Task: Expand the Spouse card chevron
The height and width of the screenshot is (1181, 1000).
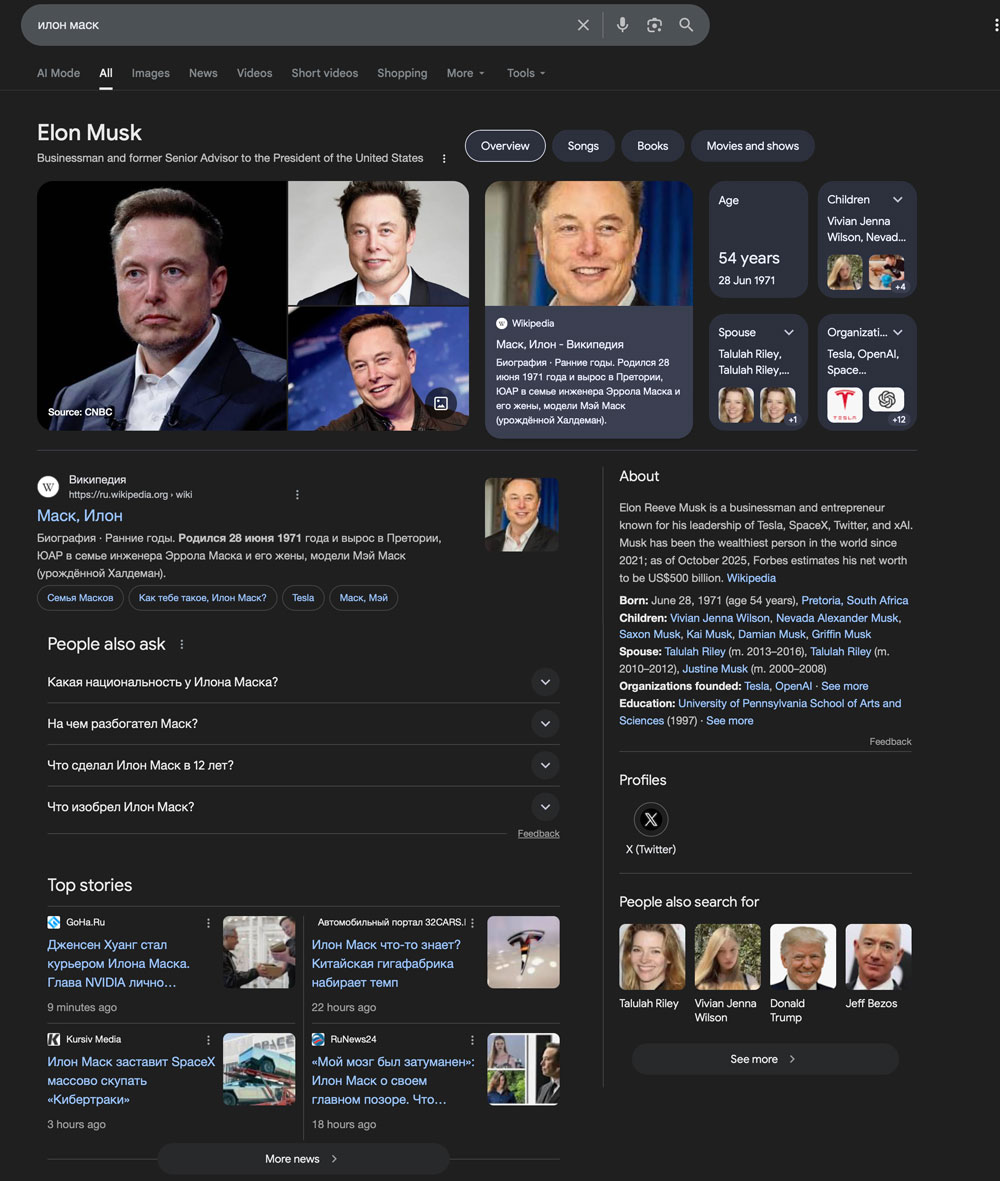Action: tap(788, 332)
